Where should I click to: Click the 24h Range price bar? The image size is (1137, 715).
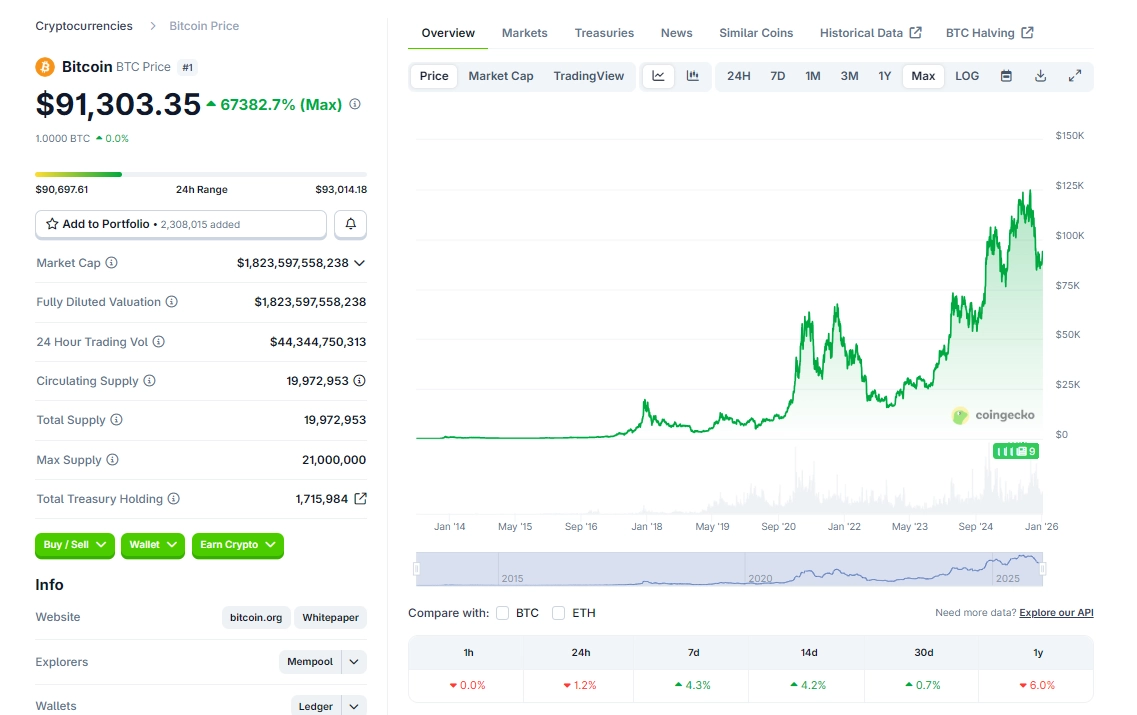pos(200,173)
